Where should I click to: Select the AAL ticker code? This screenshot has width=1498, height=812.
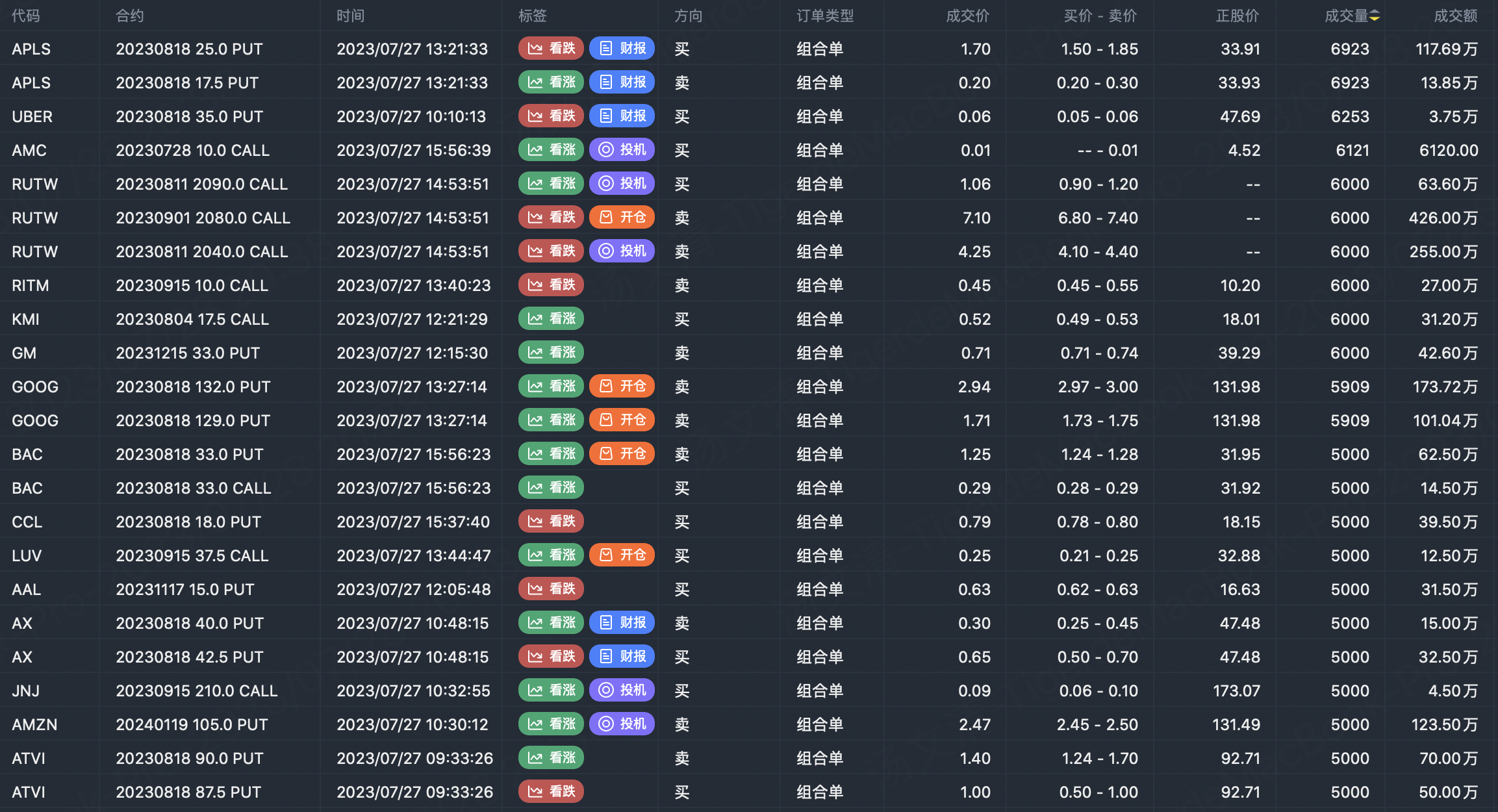tap(27, 590)
